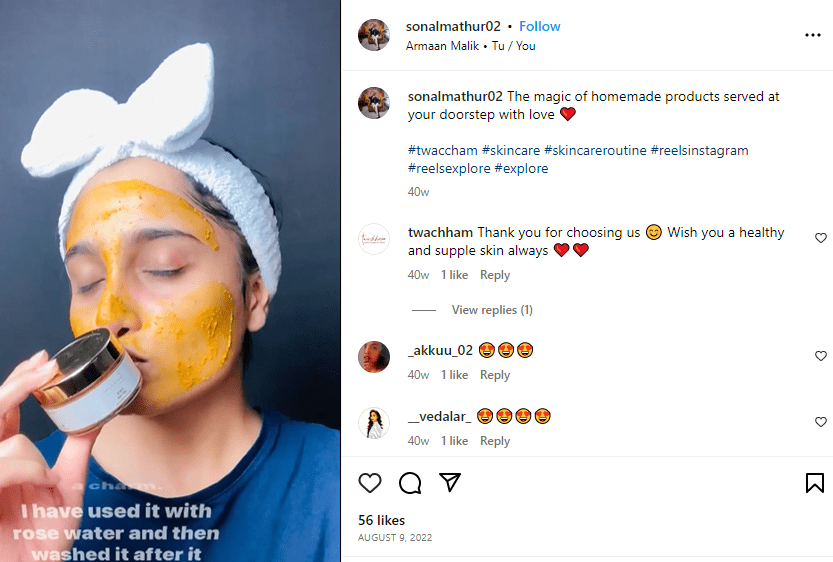Open the #skincareroutine hashtag
The height and width of the screenshot is (562, 833).
point(594,151)
